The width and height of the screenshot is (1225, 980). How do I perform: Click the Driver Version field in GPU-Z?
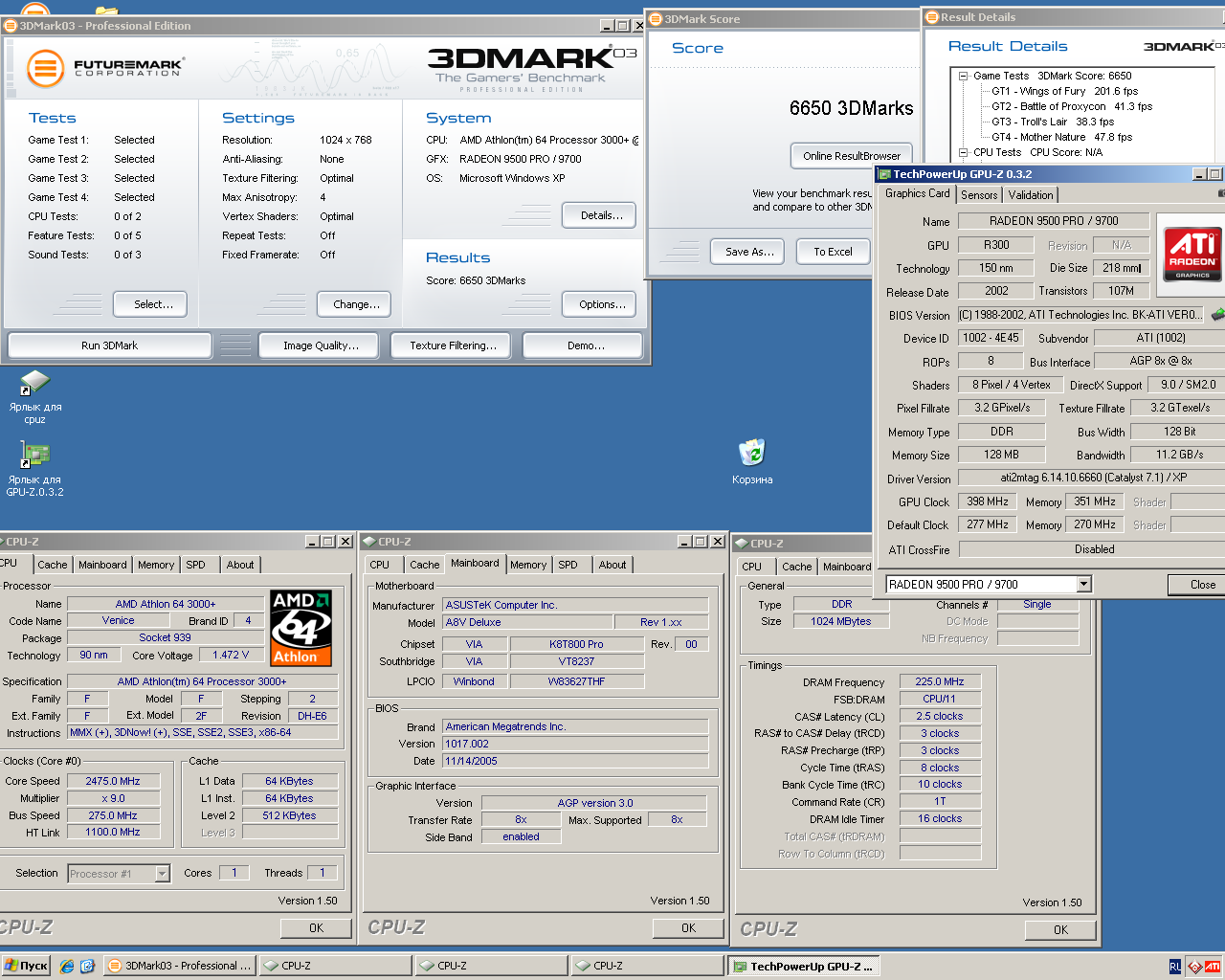(x=1092, y=478)
